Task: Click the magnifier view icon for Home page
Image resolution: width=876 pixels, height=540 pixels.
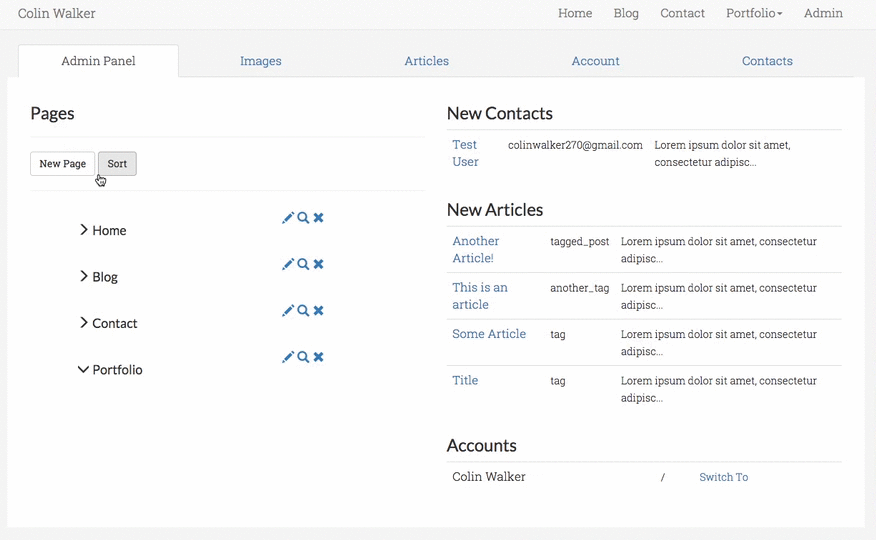Action: pyautogui.click(x=303, y=218)
